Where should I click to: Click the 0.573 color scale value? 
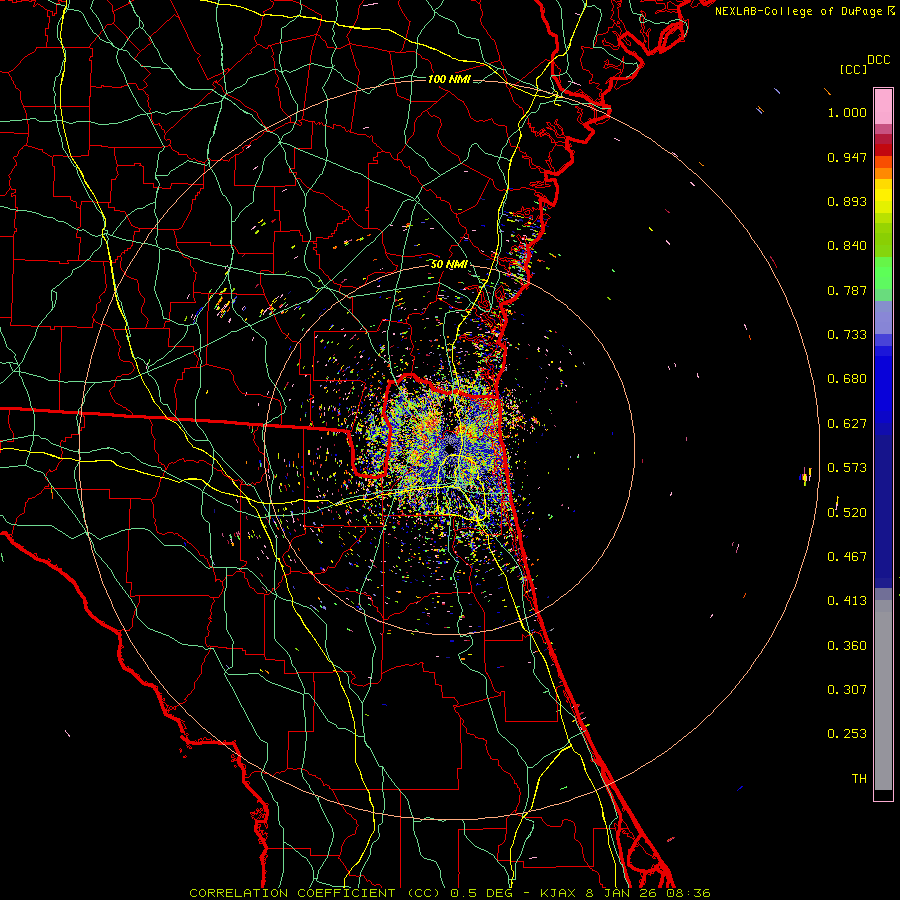[x=847, y=468]
